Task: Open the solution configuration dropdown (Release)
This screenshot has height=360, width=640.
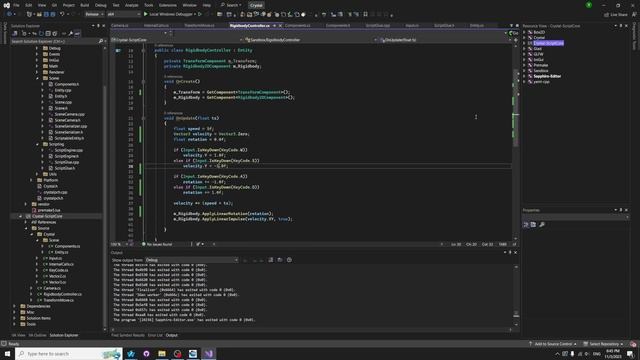Action: tap(95, 14)
